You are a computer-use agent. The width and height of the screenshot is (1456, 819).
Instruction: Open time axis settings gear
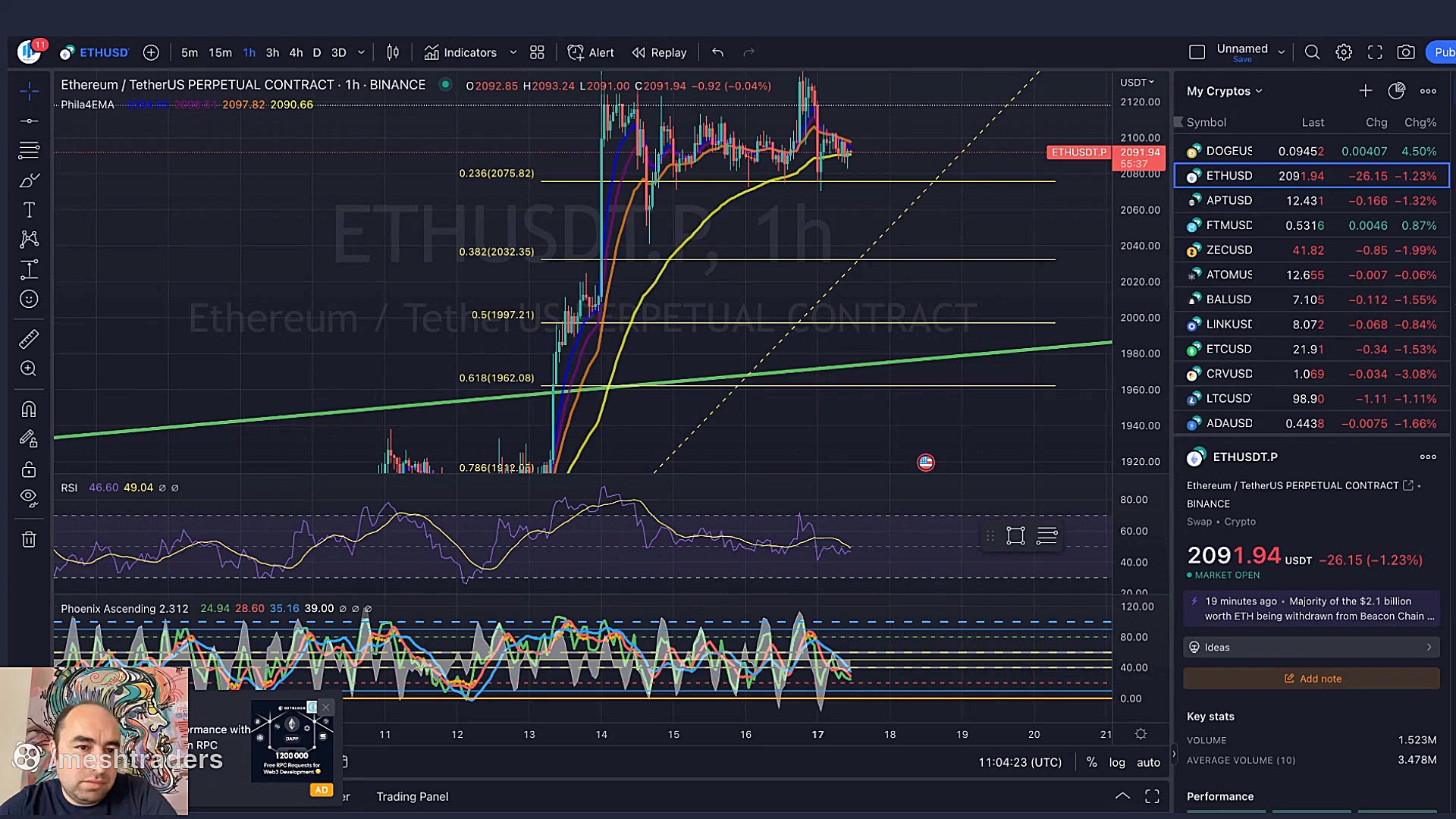pyautogui.click(x=1141, y=734)
